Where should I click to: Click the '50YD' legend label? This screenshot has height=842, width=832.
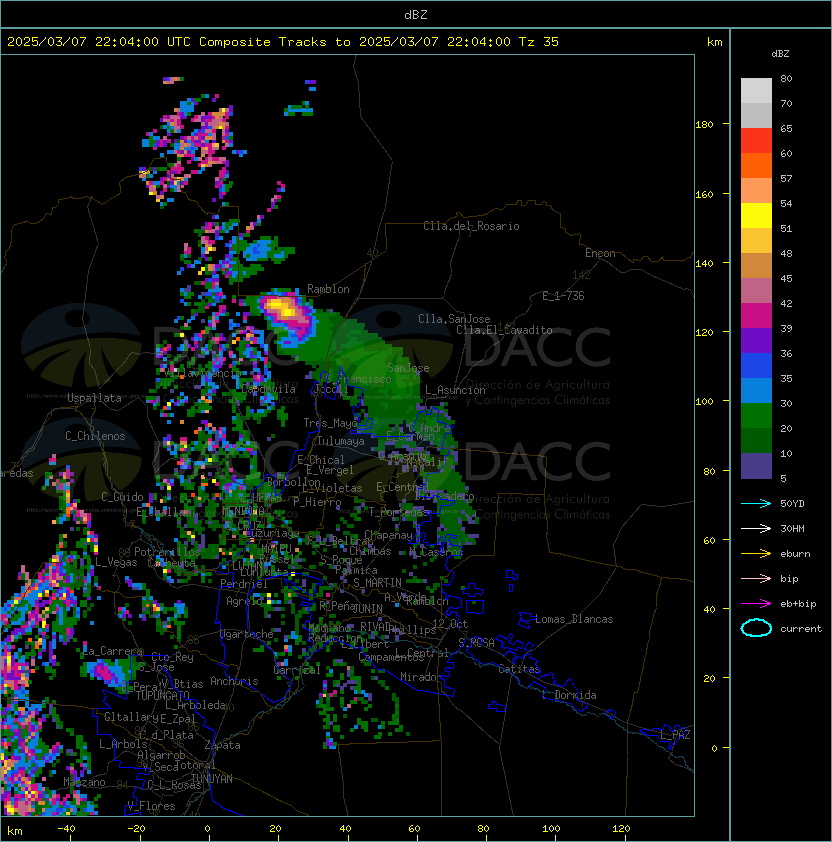point(792,503)
